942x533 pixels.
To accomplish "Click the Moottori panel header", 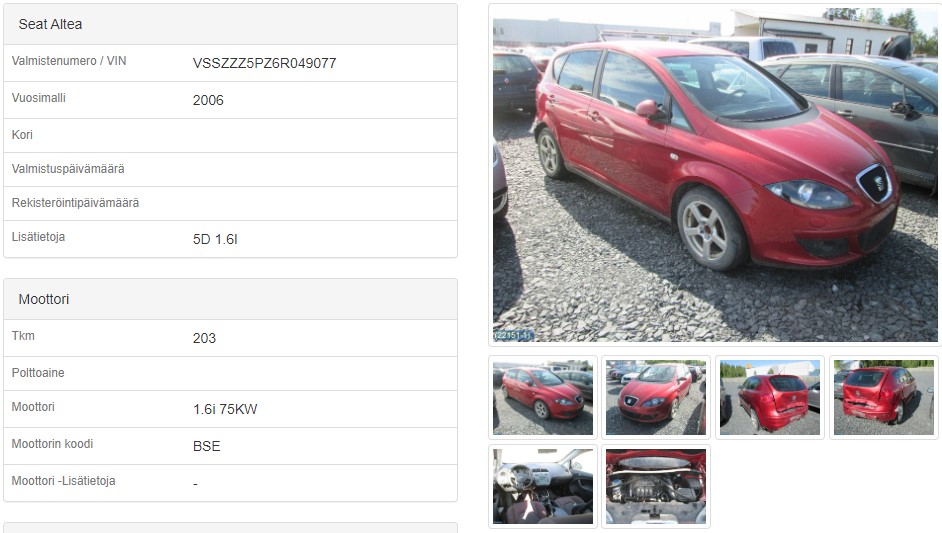I will (x=231, y=299).
